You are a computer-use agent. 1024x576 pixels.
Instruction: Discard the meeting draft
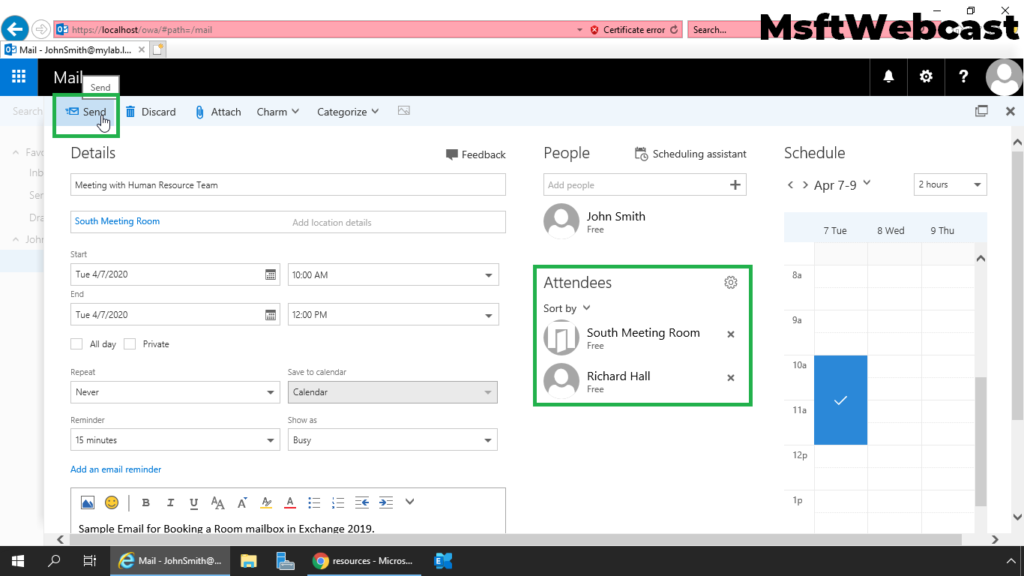[150, 112]
